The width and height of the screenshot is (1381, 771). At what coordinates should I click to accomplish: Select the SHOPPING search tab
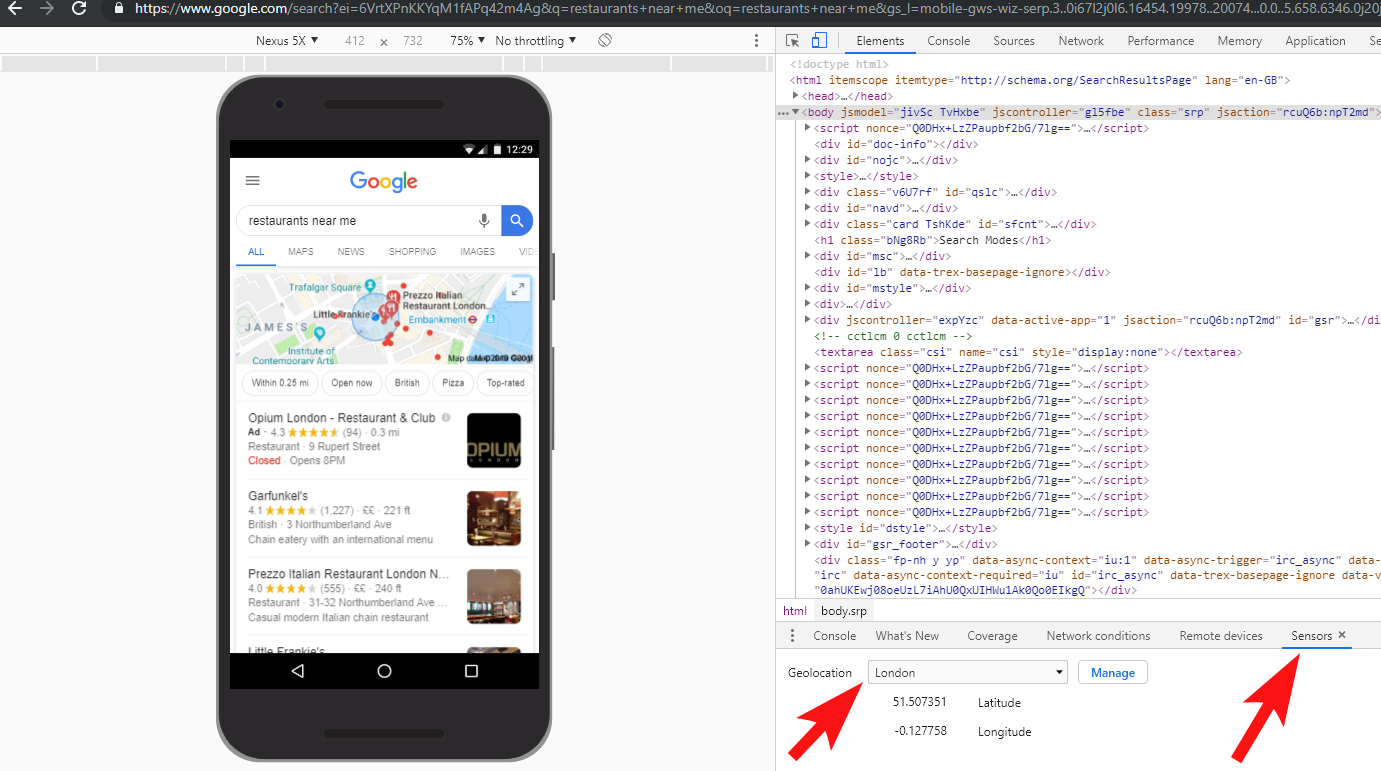pyautogui.click(x=413, y=252)
